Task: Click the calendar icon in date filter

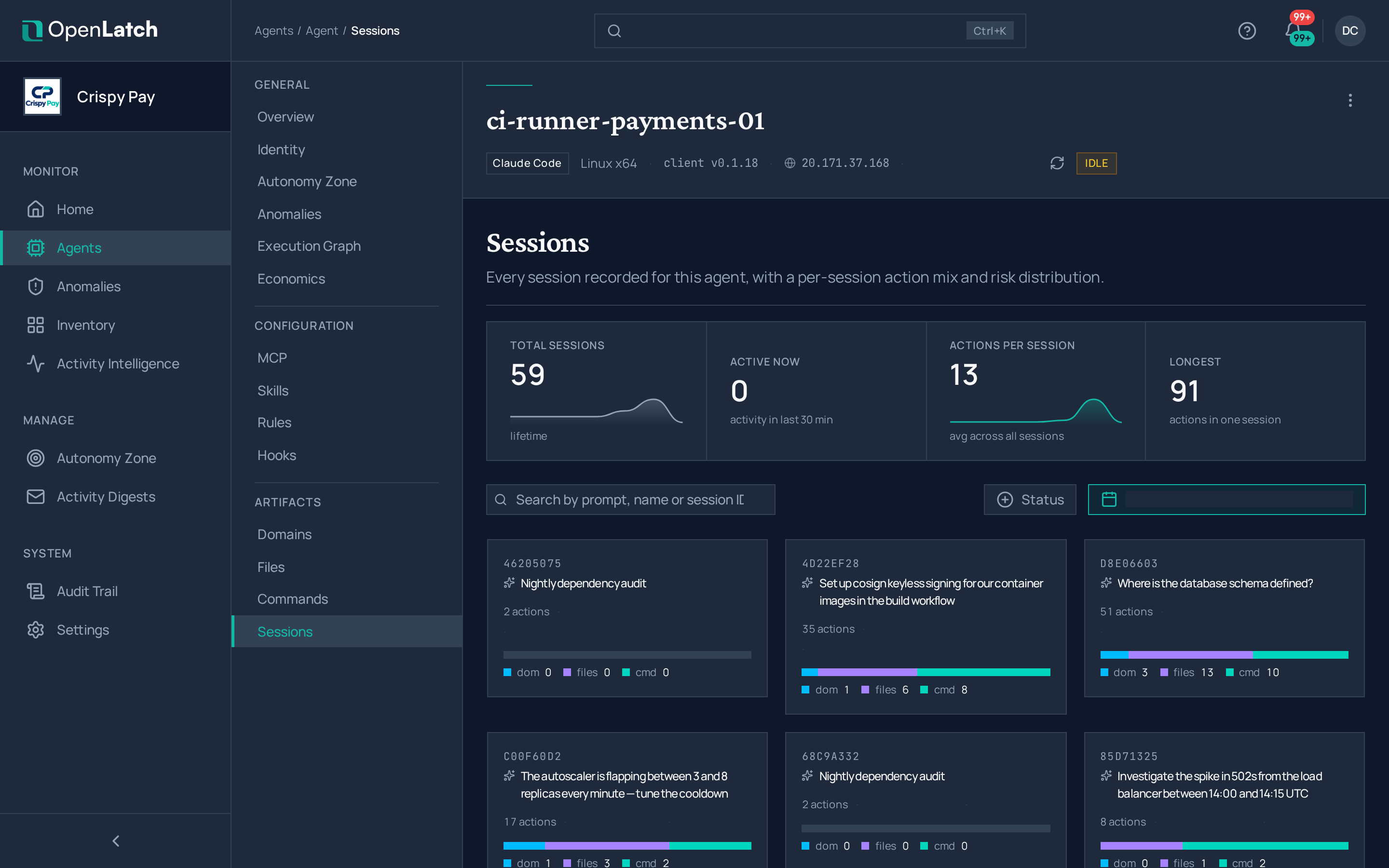Action: coord(1109,500)
